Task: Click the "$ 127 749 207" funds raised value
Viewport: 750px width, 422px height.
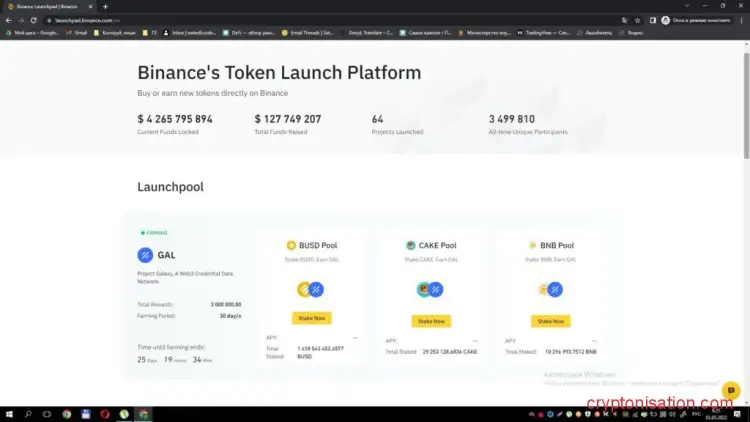Action: point(288,119)
